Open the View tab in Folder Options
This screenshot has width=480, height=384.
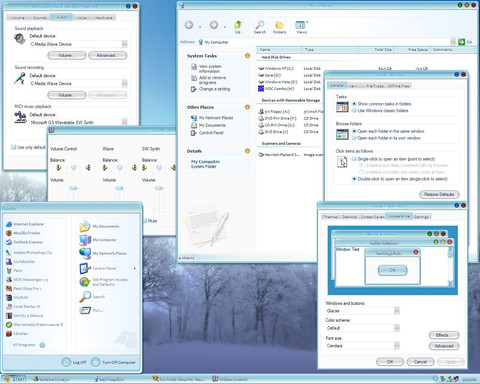(352, 86)
